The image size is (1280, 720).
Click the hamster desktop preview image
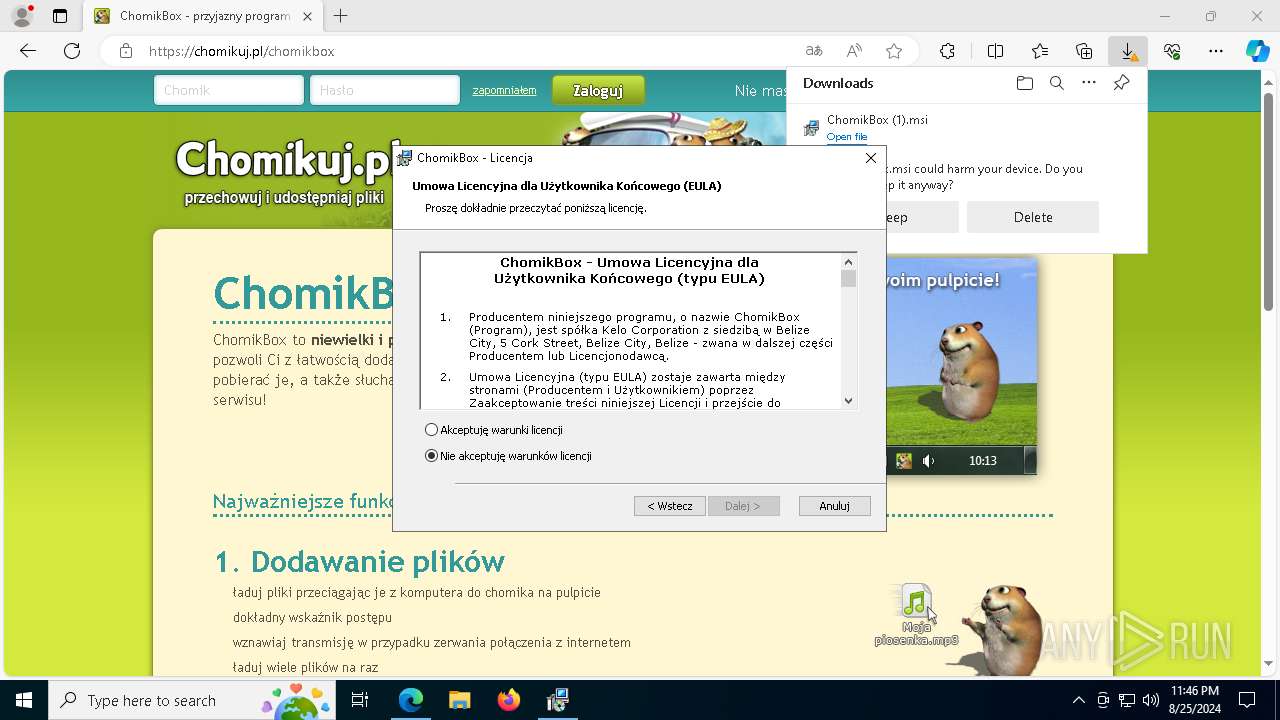point(961,366)
